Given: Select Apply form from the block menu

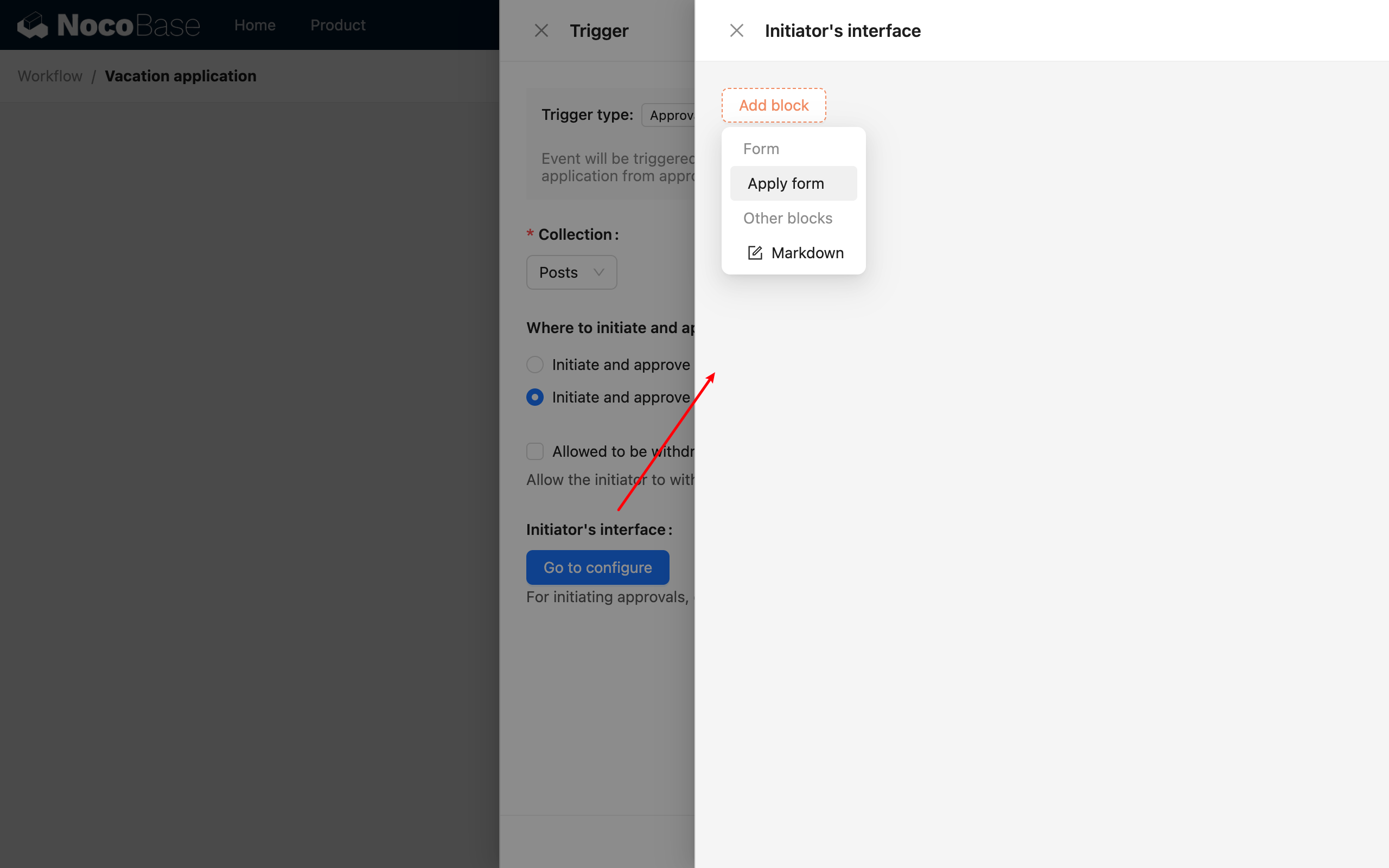Looking at the screenshot, I should [785, 183].
